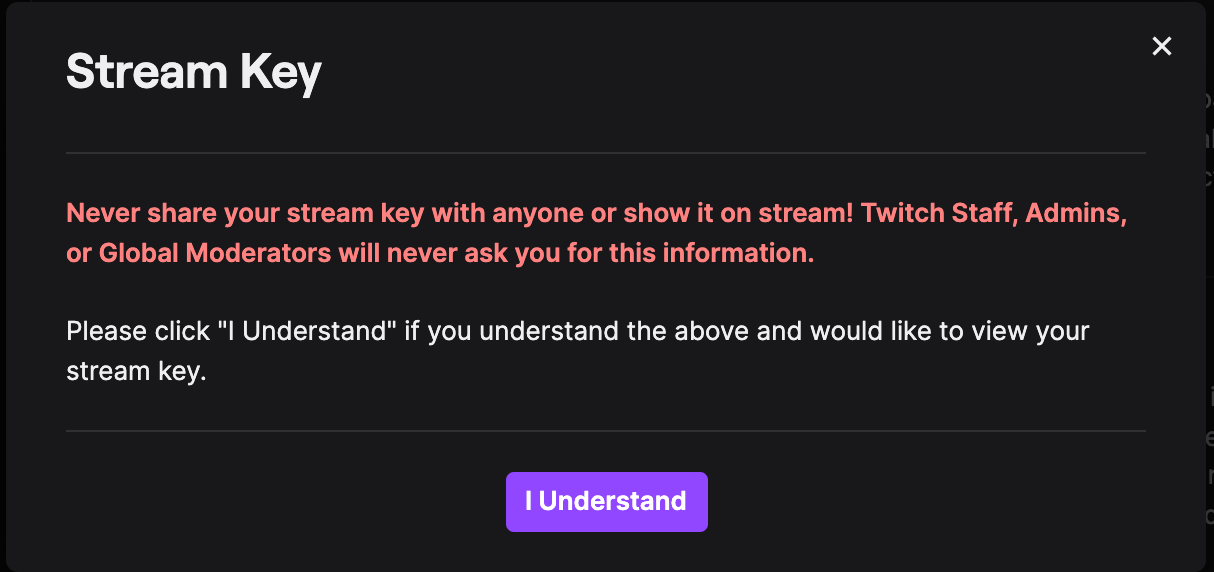Click the dimmed page behind the dialog
This screenshot has width=1214, height=572.
point(1209,300)
